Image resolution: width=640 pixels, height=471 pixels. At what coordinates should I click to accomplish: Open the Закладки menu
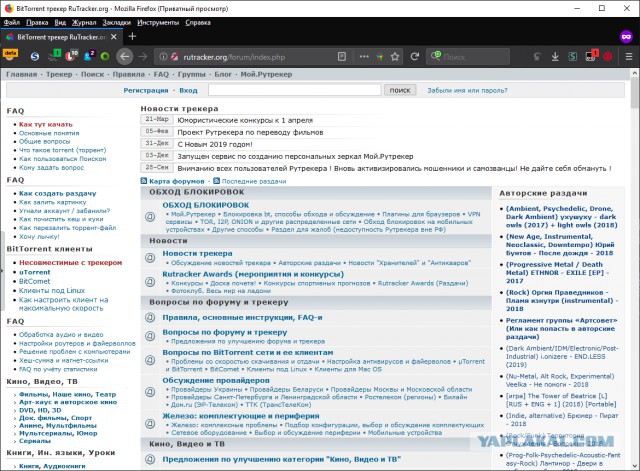tap(117, 22)
